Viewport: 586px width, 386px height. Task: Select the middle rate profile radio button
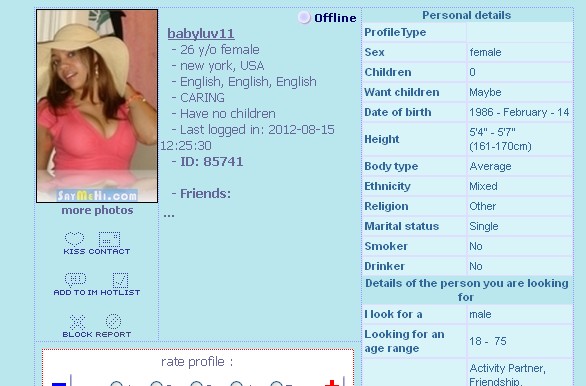click(196, 384)
